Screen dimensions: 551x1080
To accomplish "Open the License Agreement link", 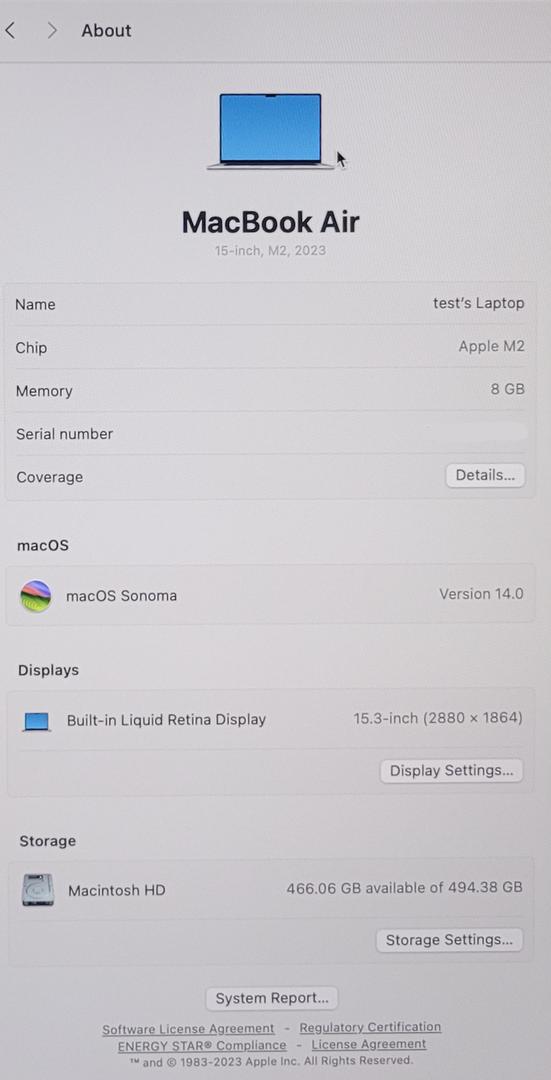I will tap(368, 1043).
